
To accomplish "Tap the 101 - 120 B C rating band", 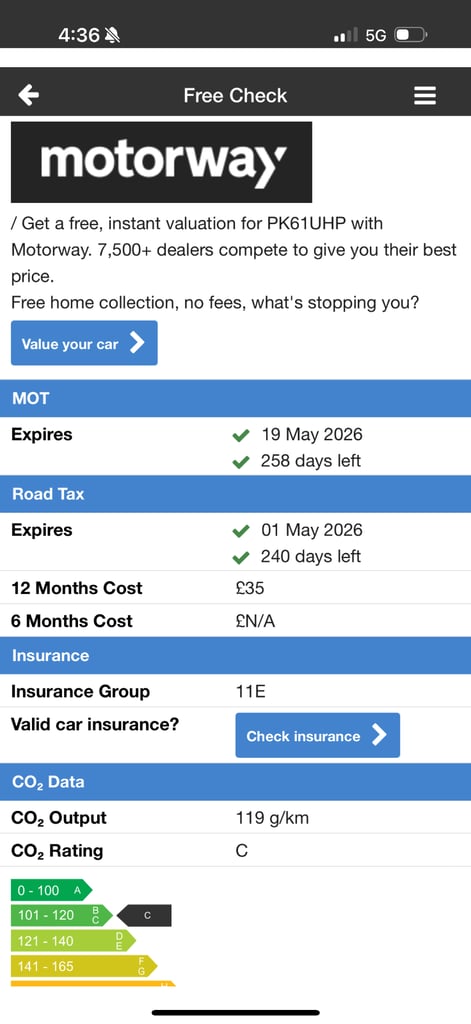I will pos(62,916).
